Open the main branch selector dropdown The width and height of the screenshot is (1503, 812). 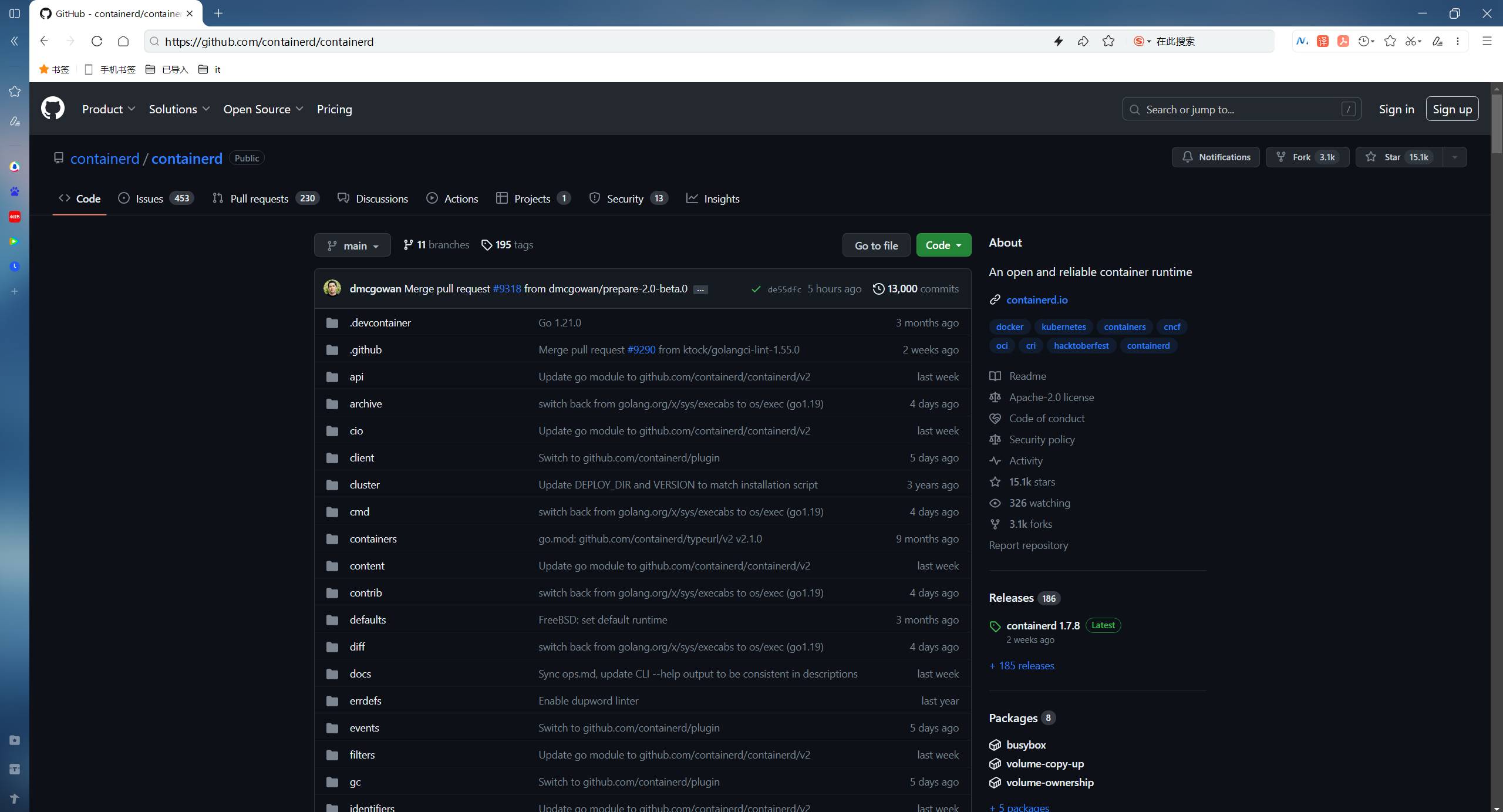(352, 245)
